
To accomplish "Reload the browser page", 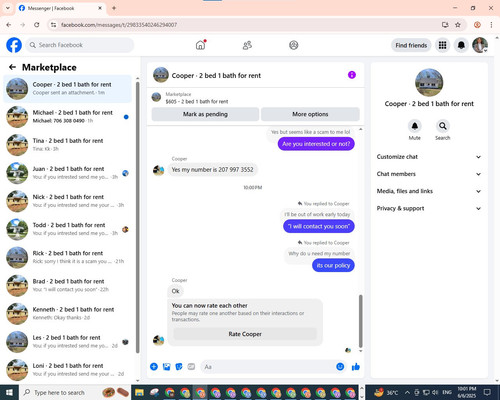I will point(37,25).
